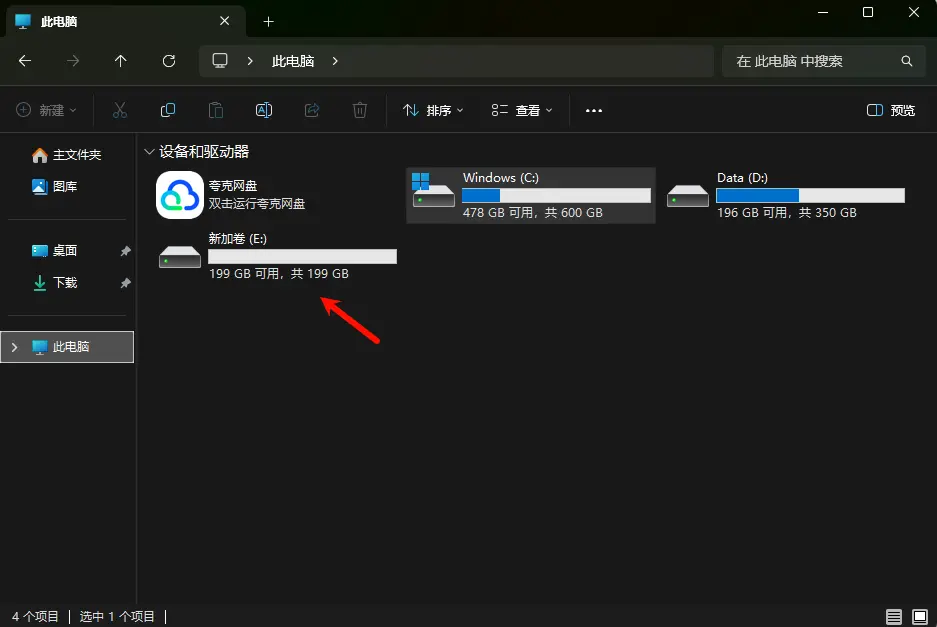Open the 排序 sort dropdown

tap(433, 110)
